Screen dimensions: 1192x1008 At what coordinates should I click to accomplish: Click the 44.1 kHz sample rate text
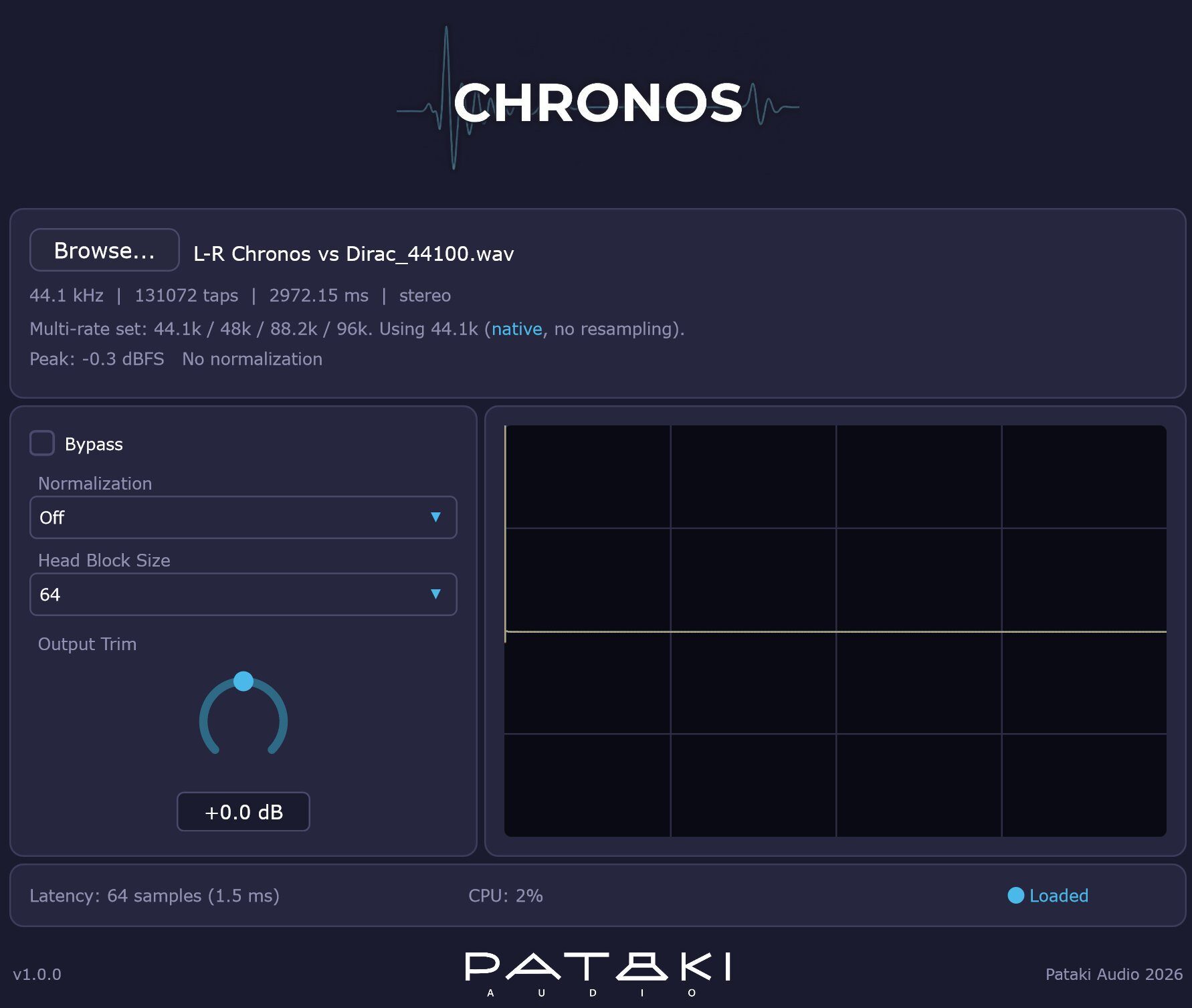coord(67,296)
